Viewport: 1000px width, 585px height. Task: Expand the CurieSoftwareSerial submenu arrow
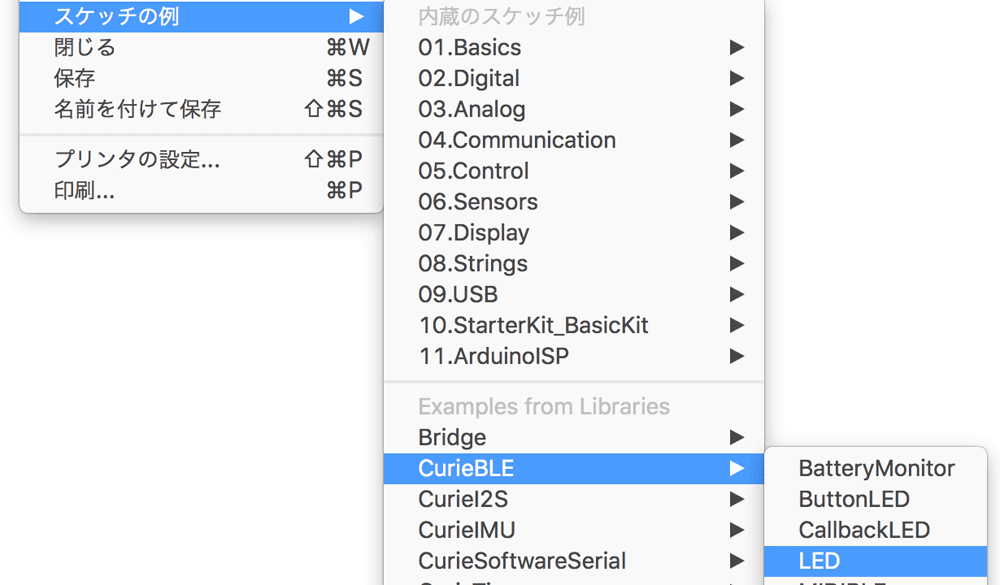(737, 561)
